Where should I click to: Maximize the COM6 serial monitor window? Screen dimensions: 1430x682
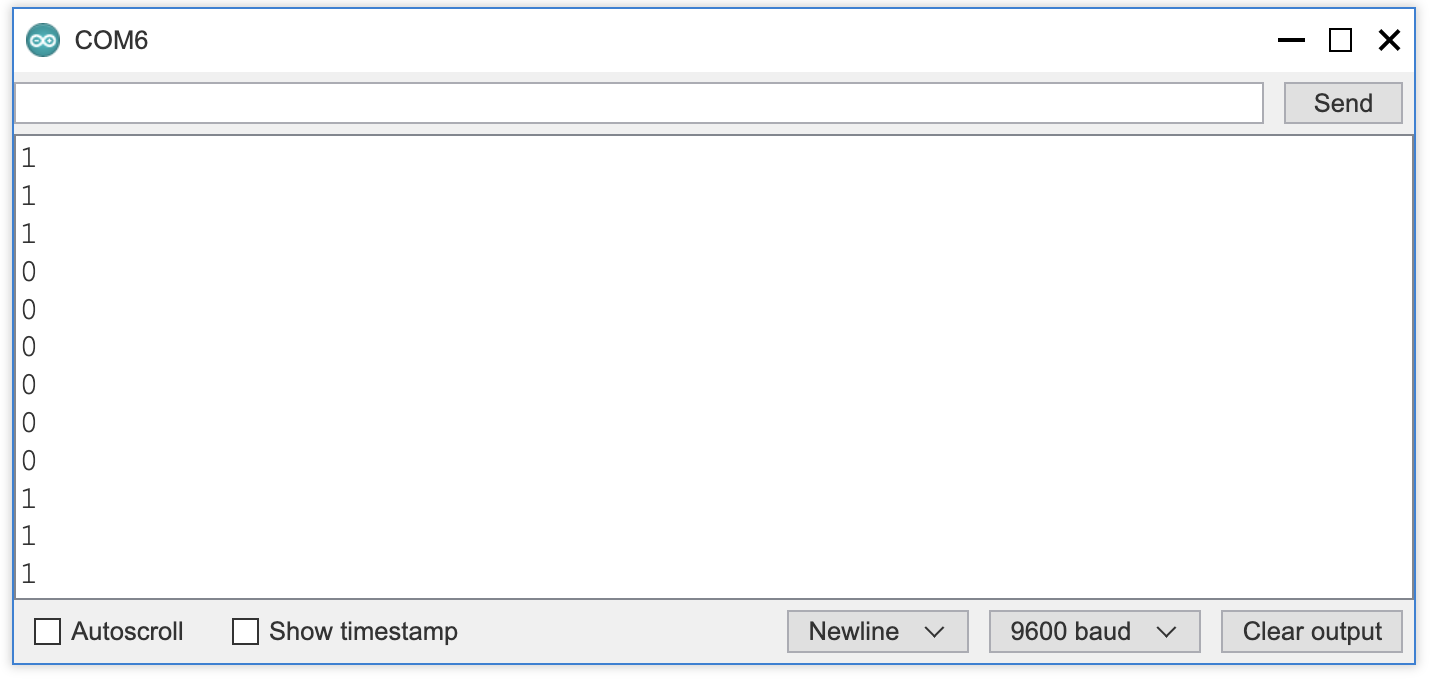pos(1340,41)
